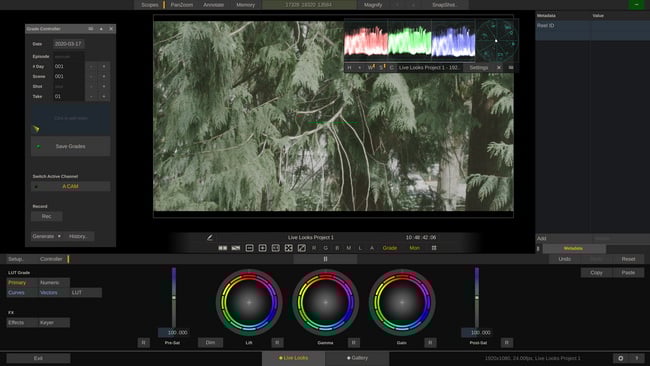
Task: Select the Primary grade tab
Action: 22,283
